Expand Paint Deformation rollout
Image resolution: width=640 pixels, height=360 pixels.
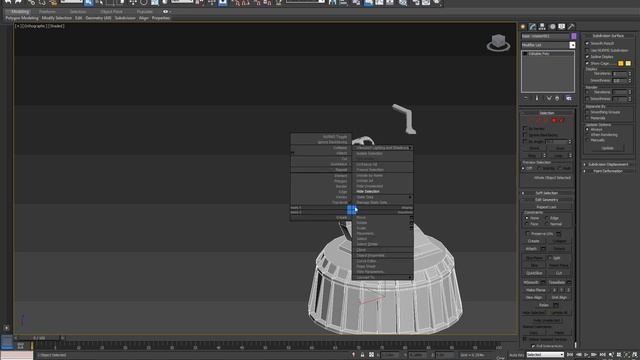(x=608, y=171)
